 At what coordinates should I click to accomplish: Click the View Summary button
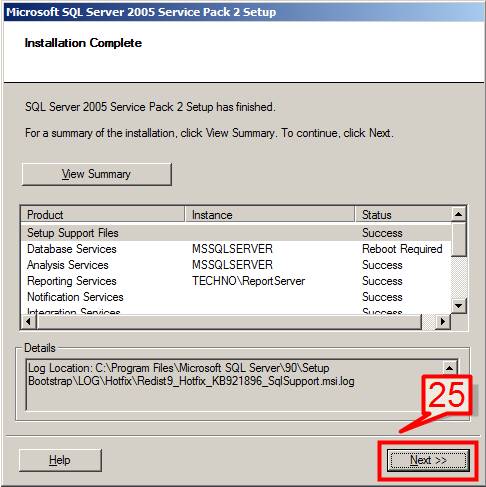97,174
